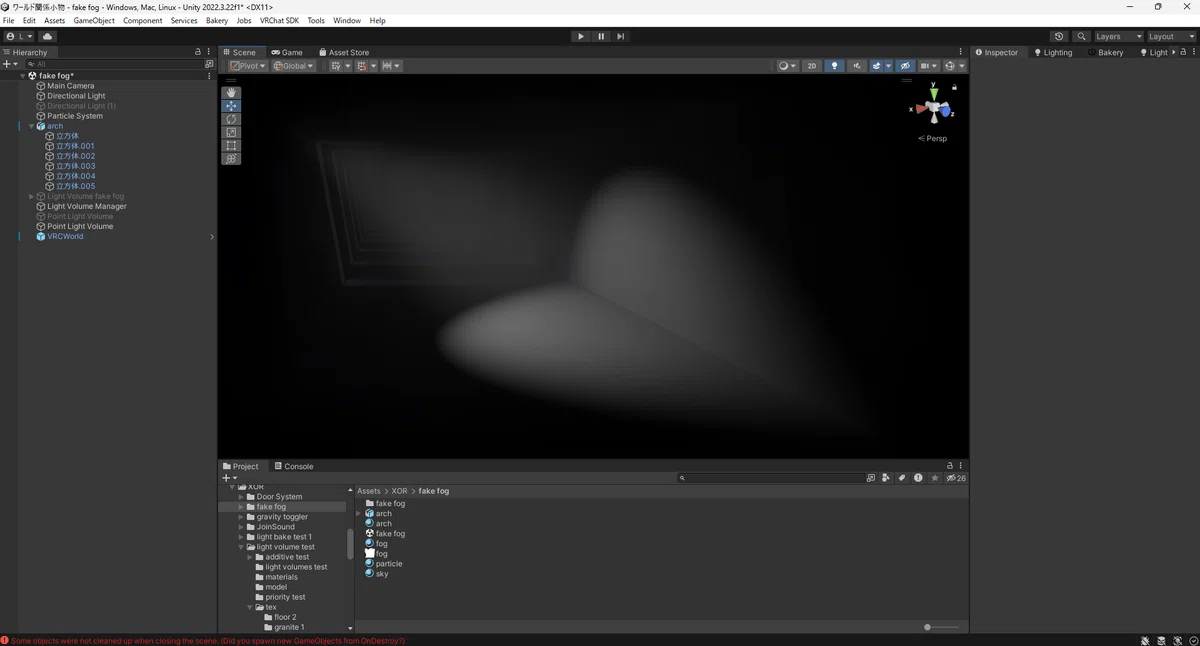Open fake fog scene context menu
Image resolution: width=1200 pixels, height=646 pixels.
(x=209, y=76)
